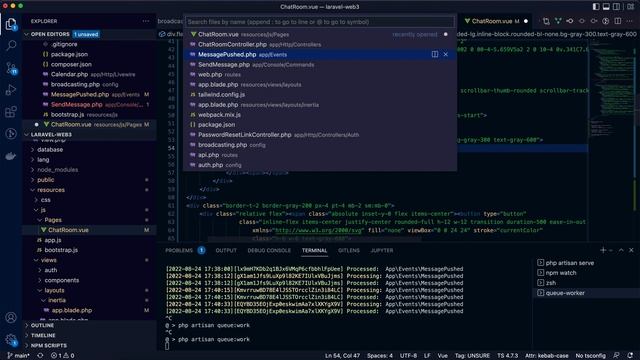Screen dimensions: 640x360
Task: Expand the node_modules folder
Action: pyautogui.click(x=89, y=170)
